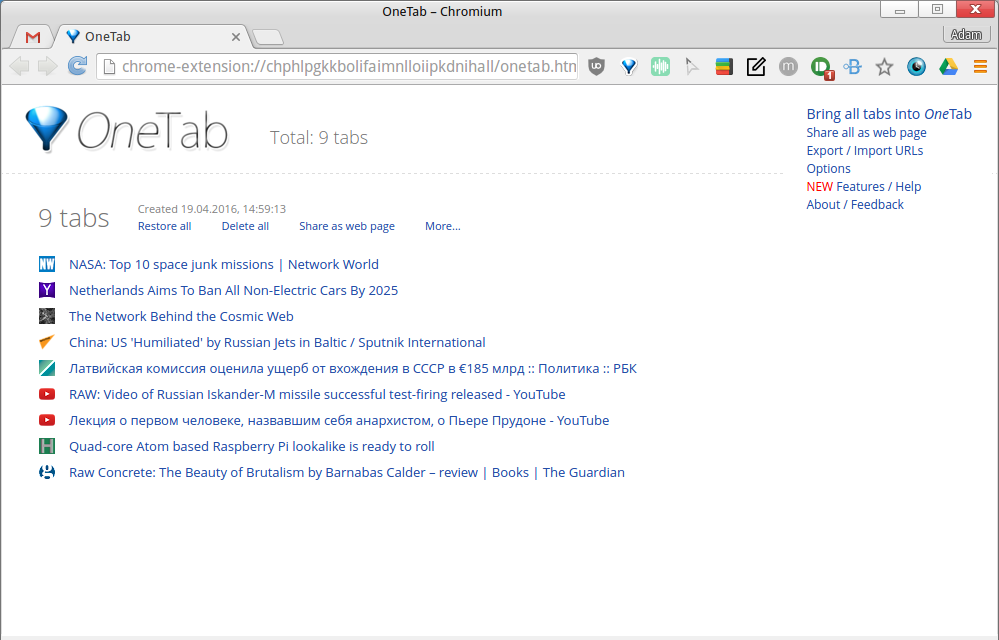
Task: Click the Created 19.04.2016 timestamp
Action: pos(212,209)
